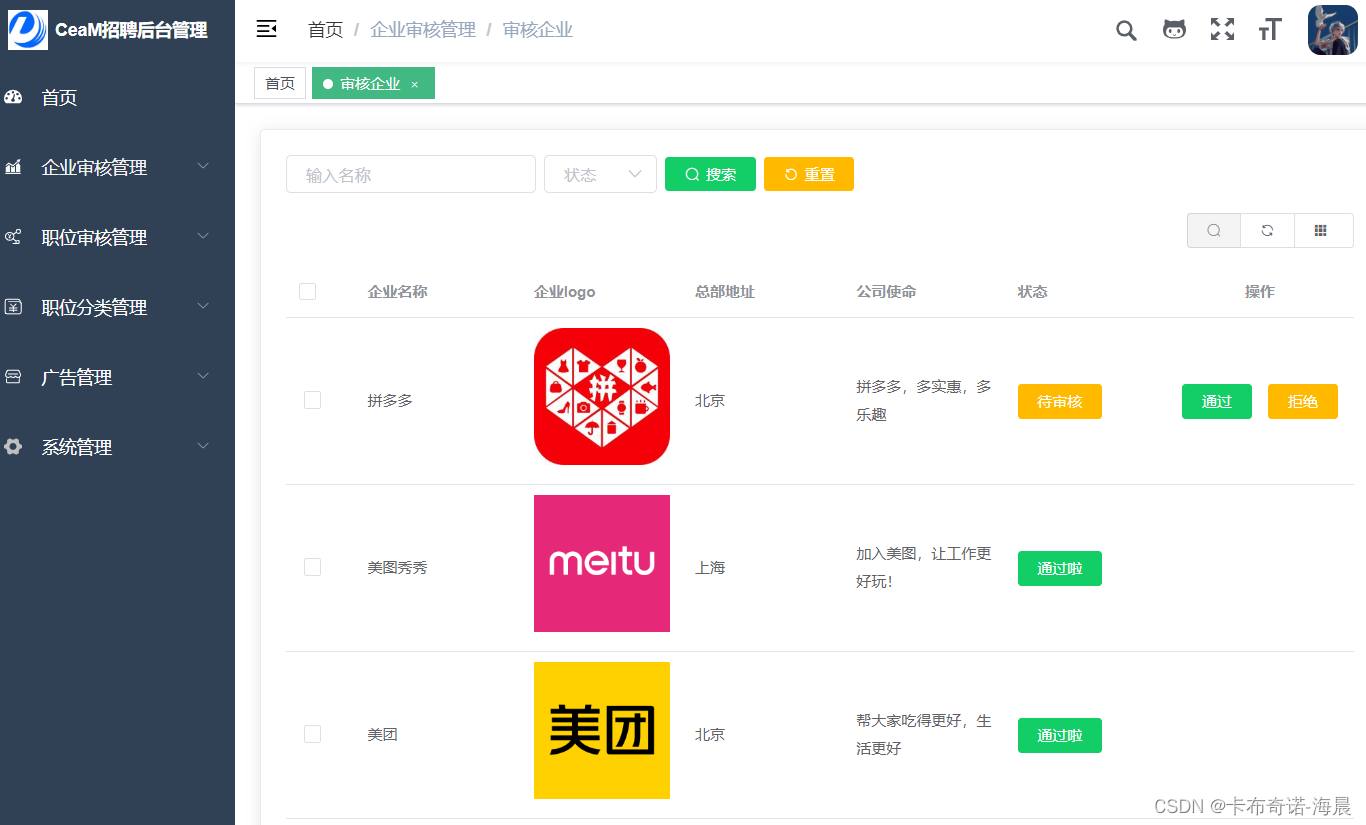
Task: Click the mission text 加入美图，让工作更好玩
Action: (x=924, y=567)
